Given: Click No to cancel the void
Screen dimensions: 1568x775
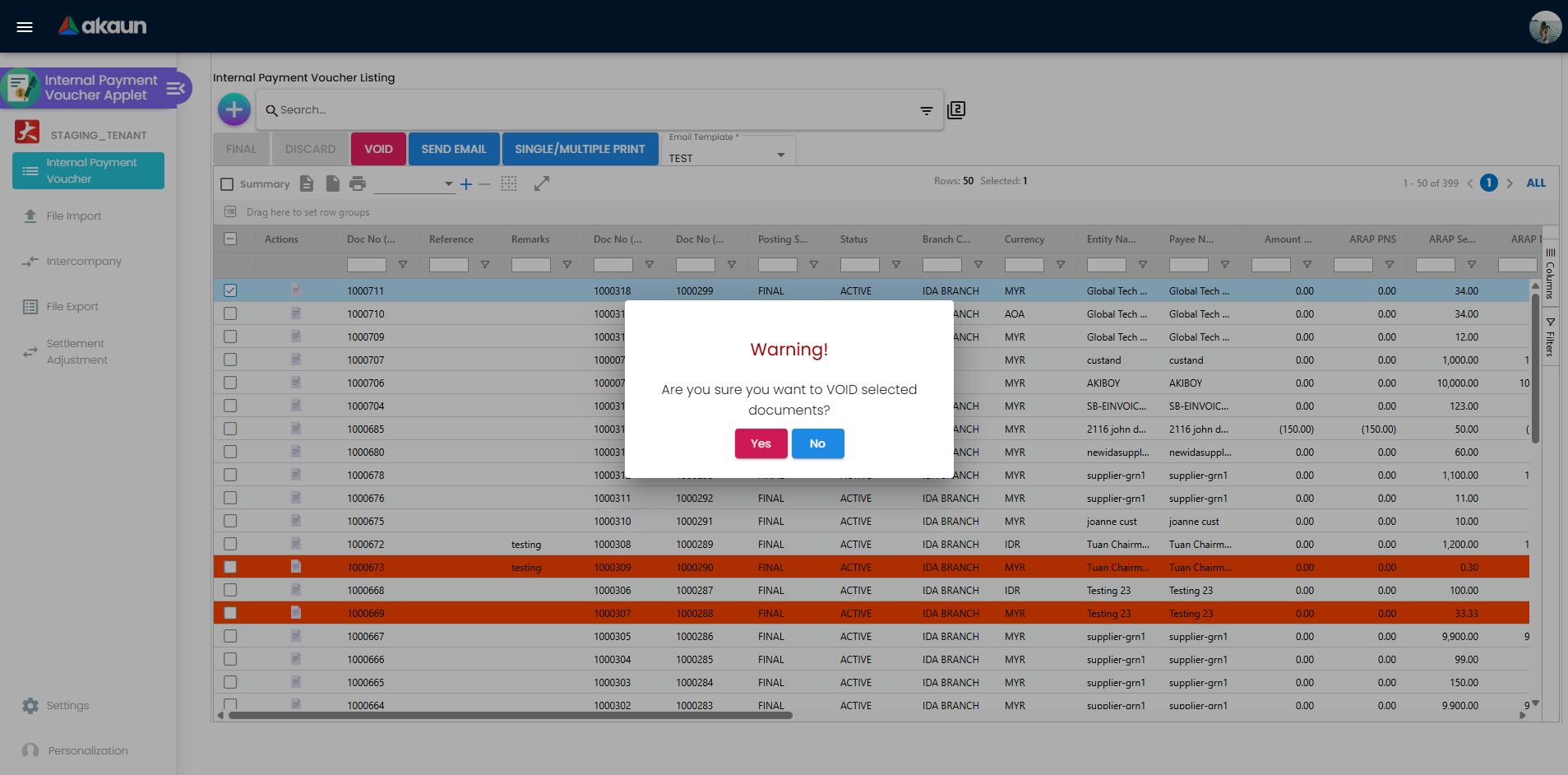Looking at the screenshot, I should coord(817,443).
